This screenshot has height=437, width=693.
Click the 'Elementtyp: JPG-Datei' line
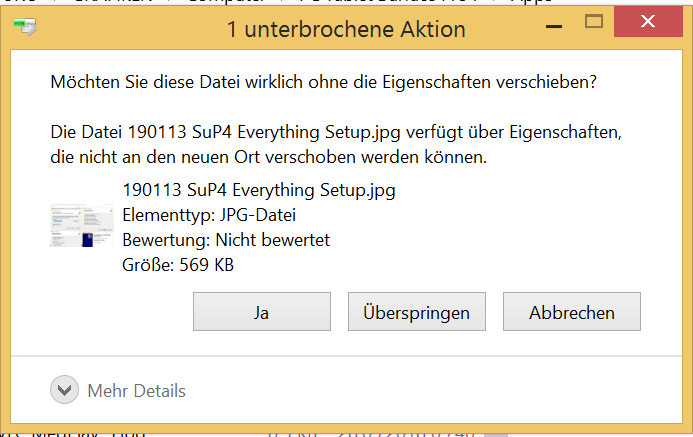tap(209, 215)
